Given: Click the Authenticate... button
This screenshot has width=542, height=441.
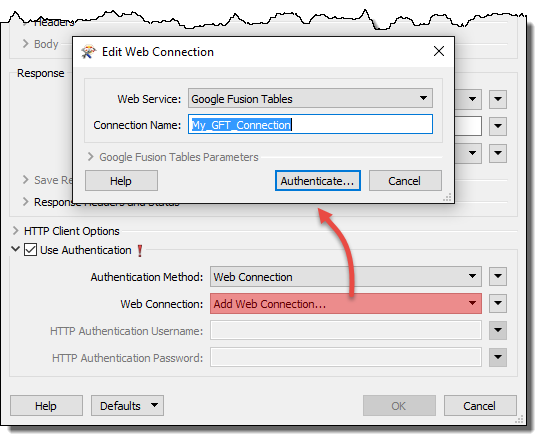Looking at the screenshot, I should pos(318,181).
